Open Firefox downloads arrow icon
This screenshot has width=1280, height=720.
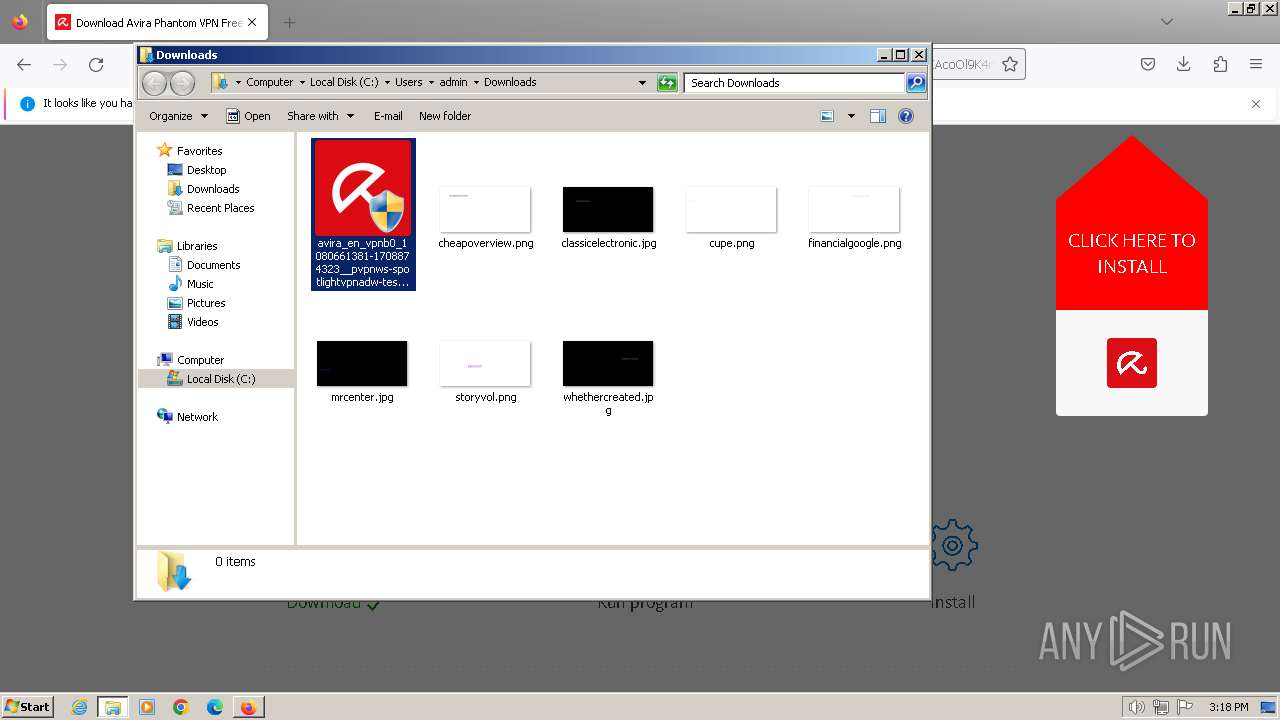coord(1184,65)
